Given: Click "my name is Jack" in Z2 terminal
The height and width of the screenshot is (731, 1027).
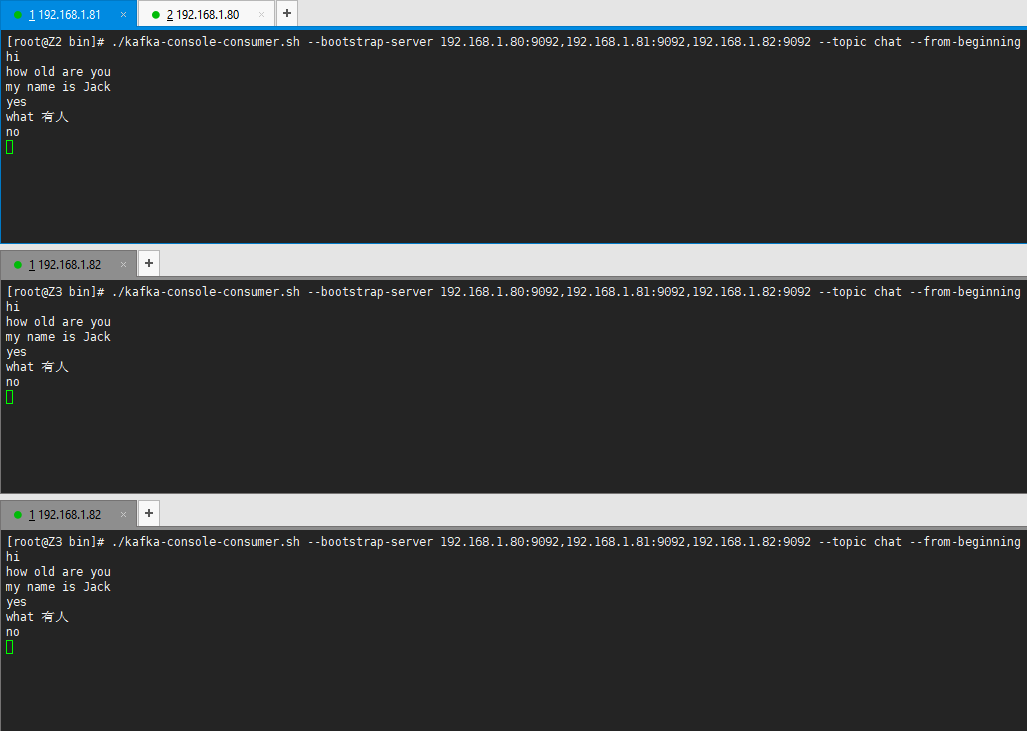Looking at the screenshot, I should point(58,87).
